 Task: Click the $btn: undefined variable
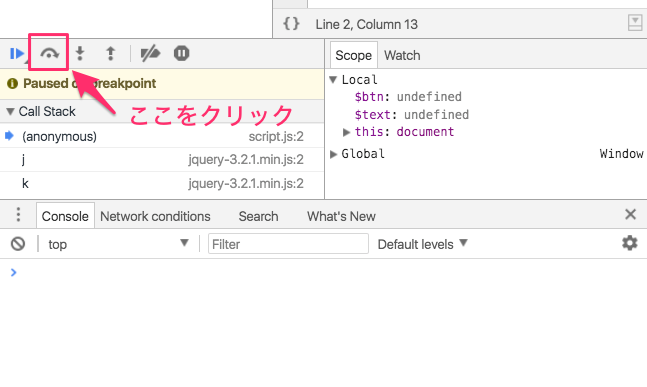(408, 97)
